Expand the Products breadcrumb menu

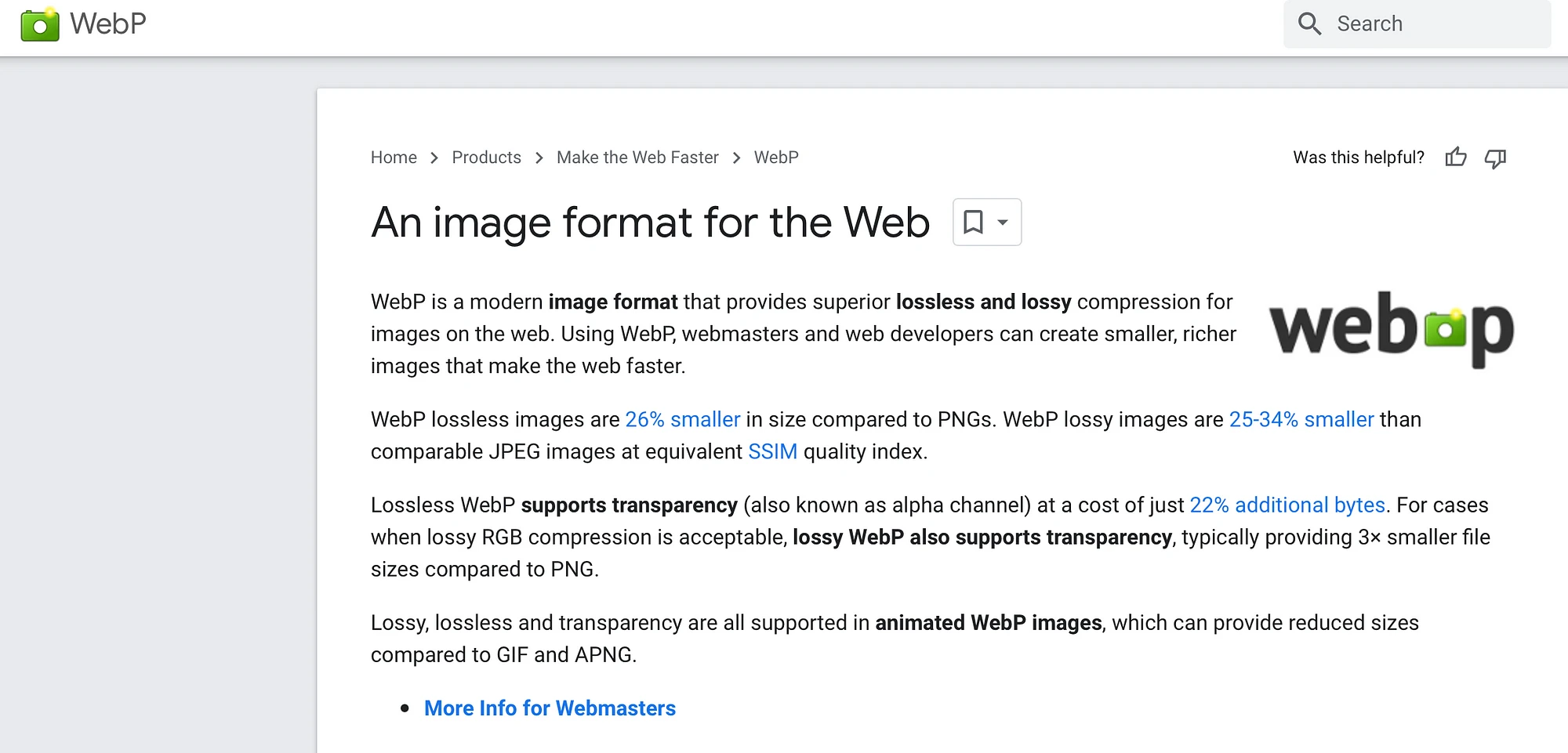tap(486, 157)
